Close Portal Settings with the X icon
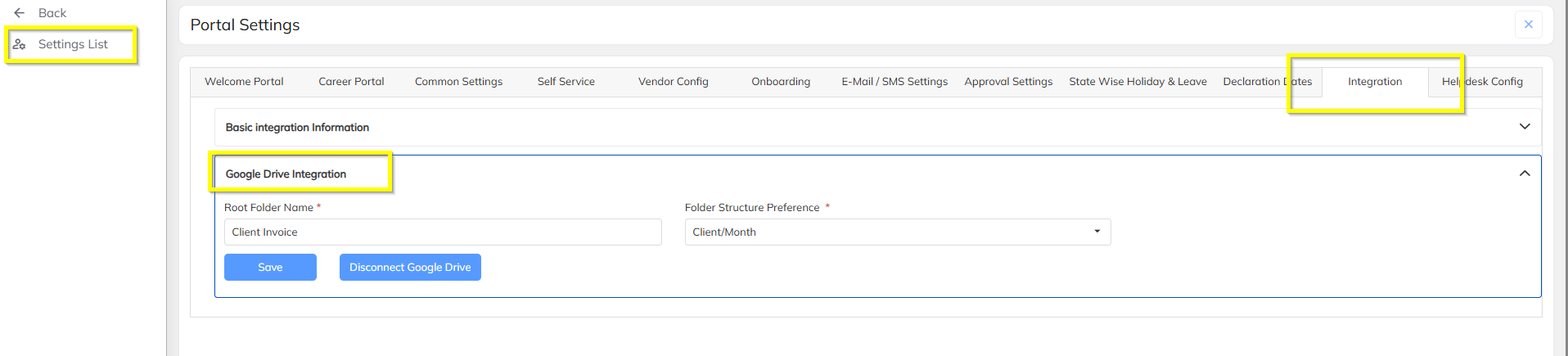The image size is (1568, 356). tap(1528, 25)
